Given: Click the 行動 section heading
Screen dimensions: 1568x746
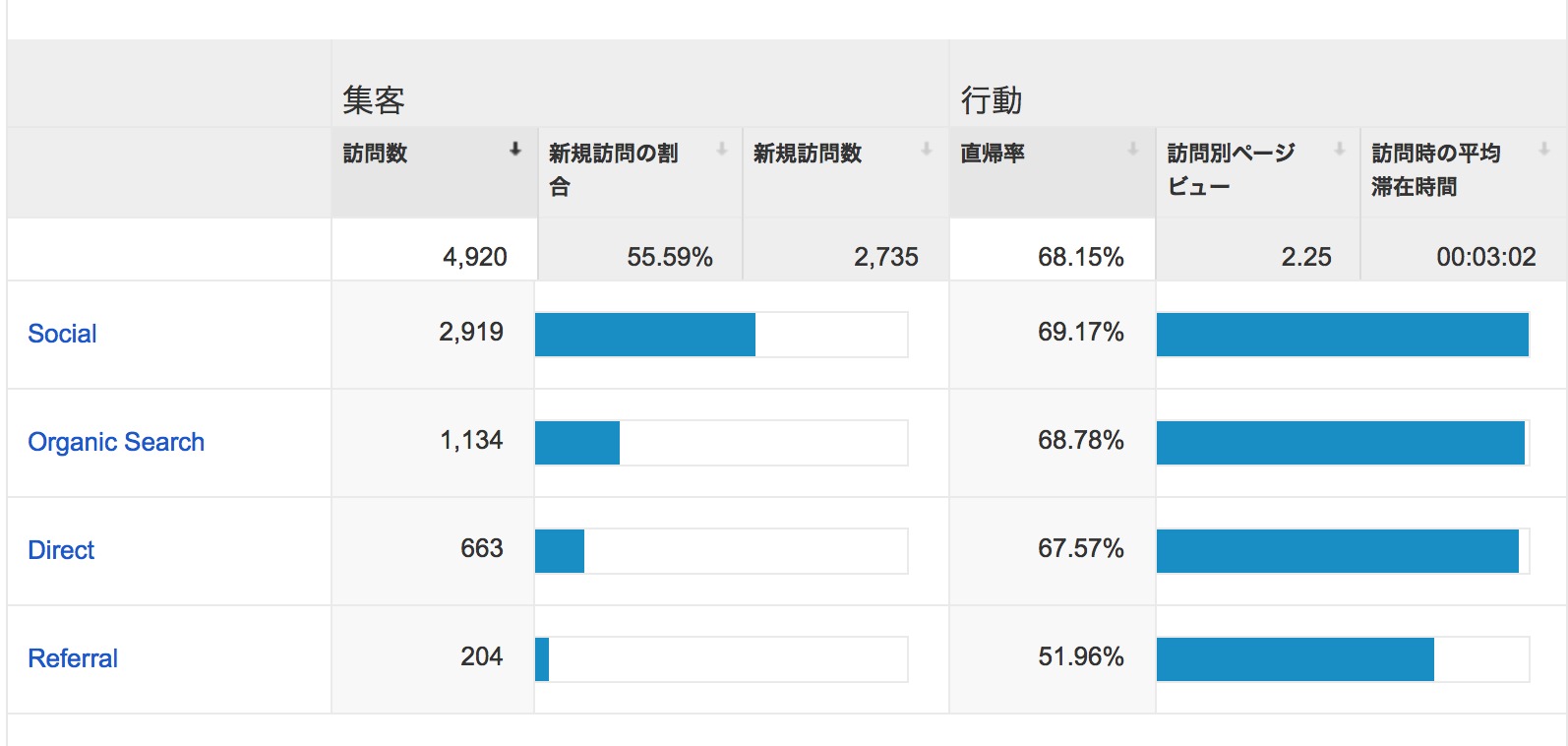Looking at the screenshot, I should (992, 100).
